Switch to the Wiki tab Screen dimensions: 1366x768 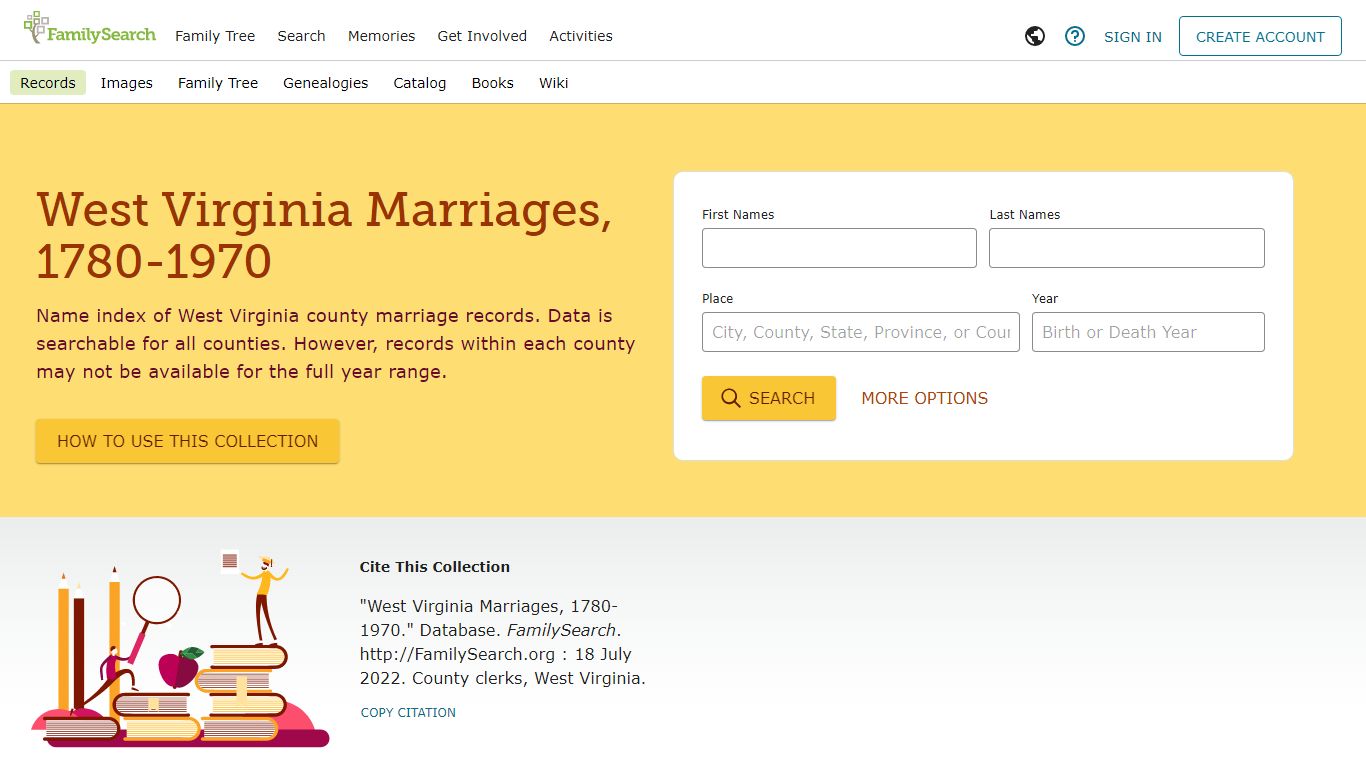[x=554, y=83]
